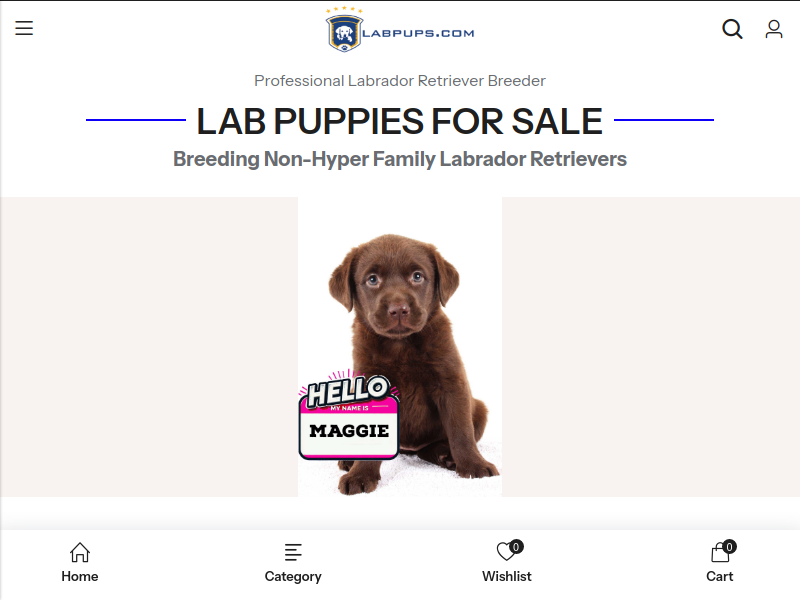Image resolution: width=800 pixels, height=600 pixels.
Task: Open the hamburger navigation menu
Action: (24, 28)
